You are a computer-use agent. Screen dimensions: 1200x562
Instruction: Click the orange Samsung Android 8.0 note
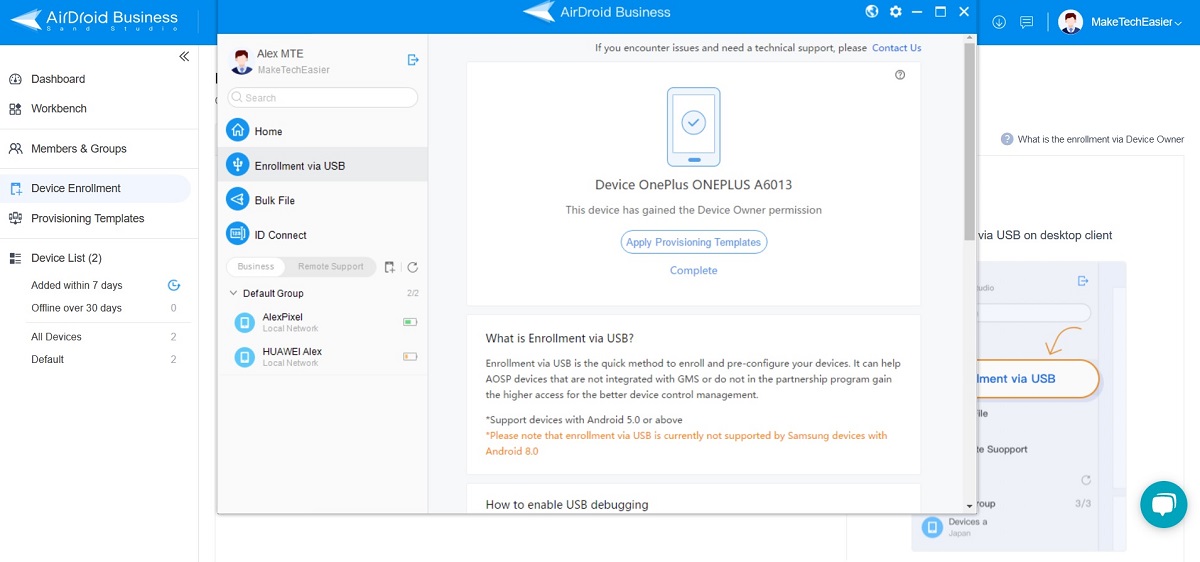click(x=686, y=443)
